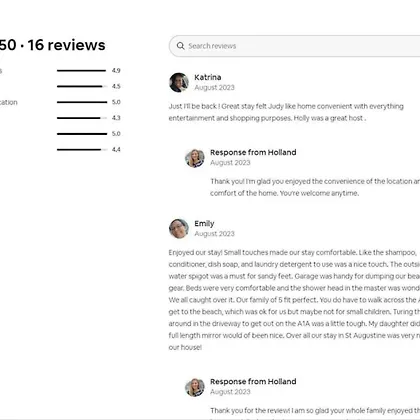The width and height of the screenshot is (420, 420).
Task: Focus the Search reviews input field
Action: (x=295, y=46)
